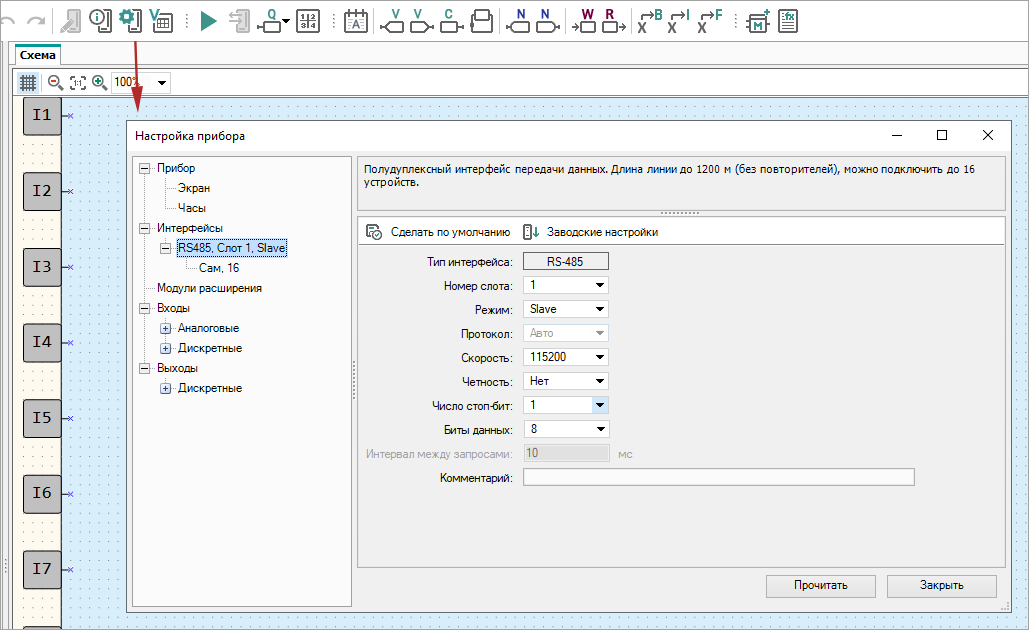Image resolution: width=1029 pixels, height=630 pixels.
Task: Collapse the Интерфейсы tree node
Action: click(x=145, y=228)
